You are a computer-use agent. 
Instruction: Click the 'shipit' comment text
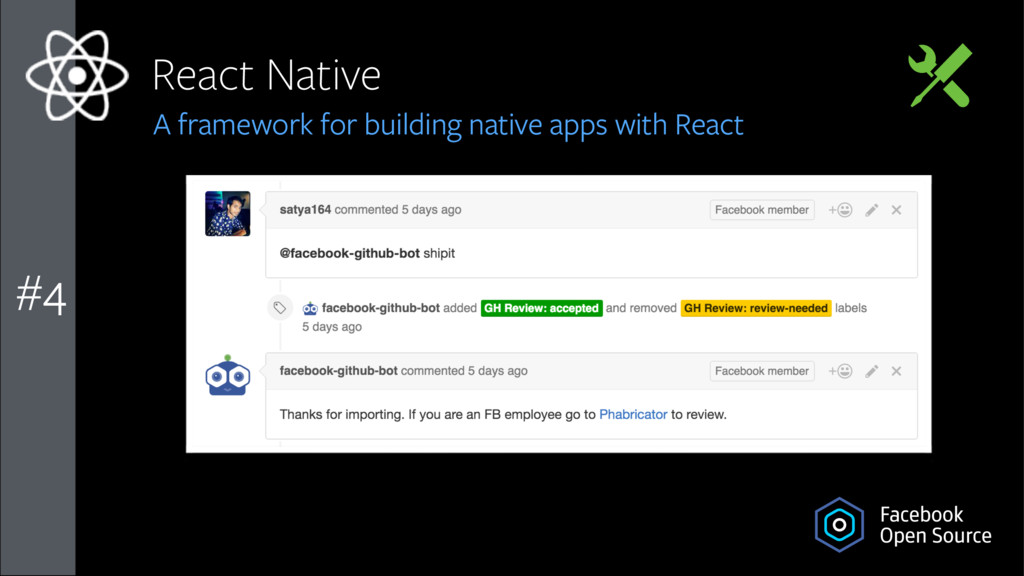439,253
